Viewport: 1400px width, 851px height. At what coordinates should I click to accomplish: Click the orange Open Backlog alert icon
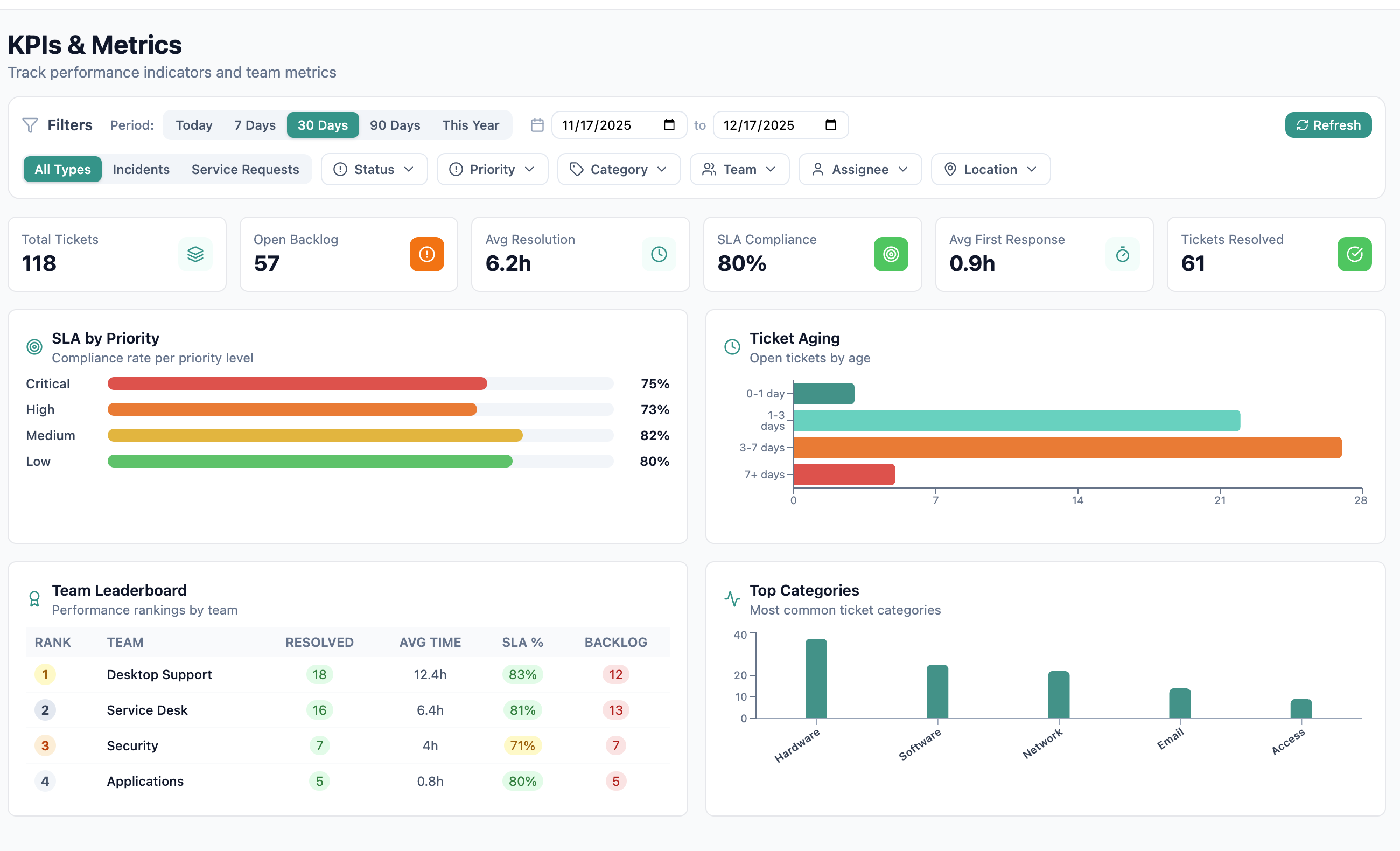tap(426, 254)
